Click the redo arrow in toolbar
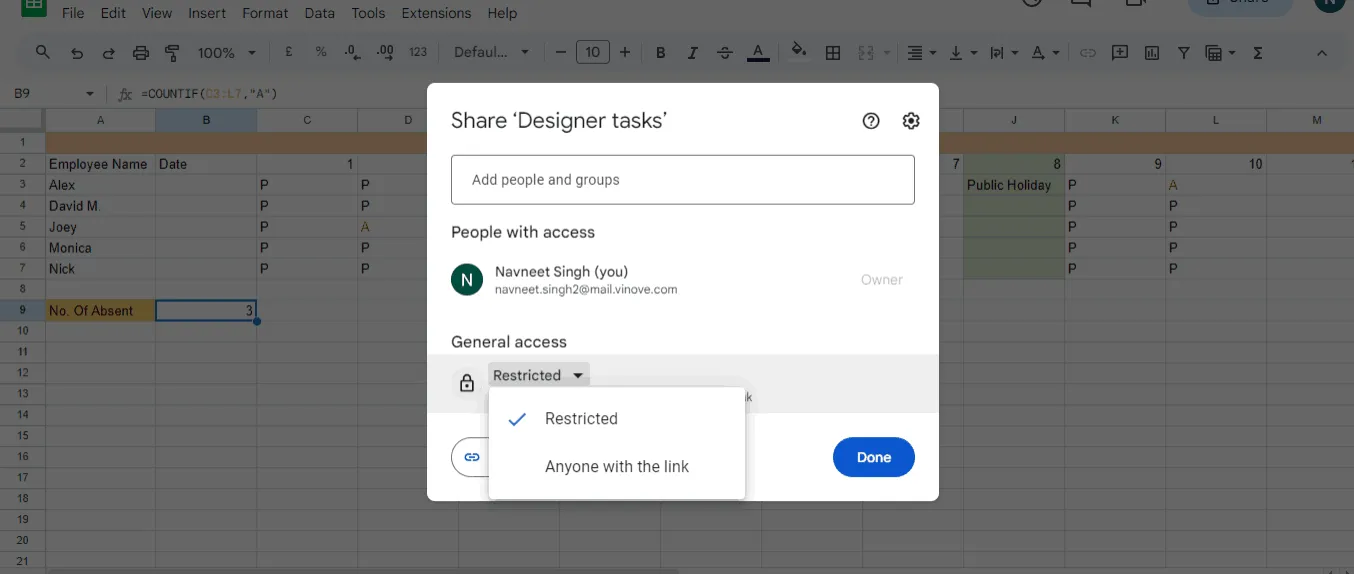The width and height of the screenshot is (1354, 574). [x=108, y=53]
